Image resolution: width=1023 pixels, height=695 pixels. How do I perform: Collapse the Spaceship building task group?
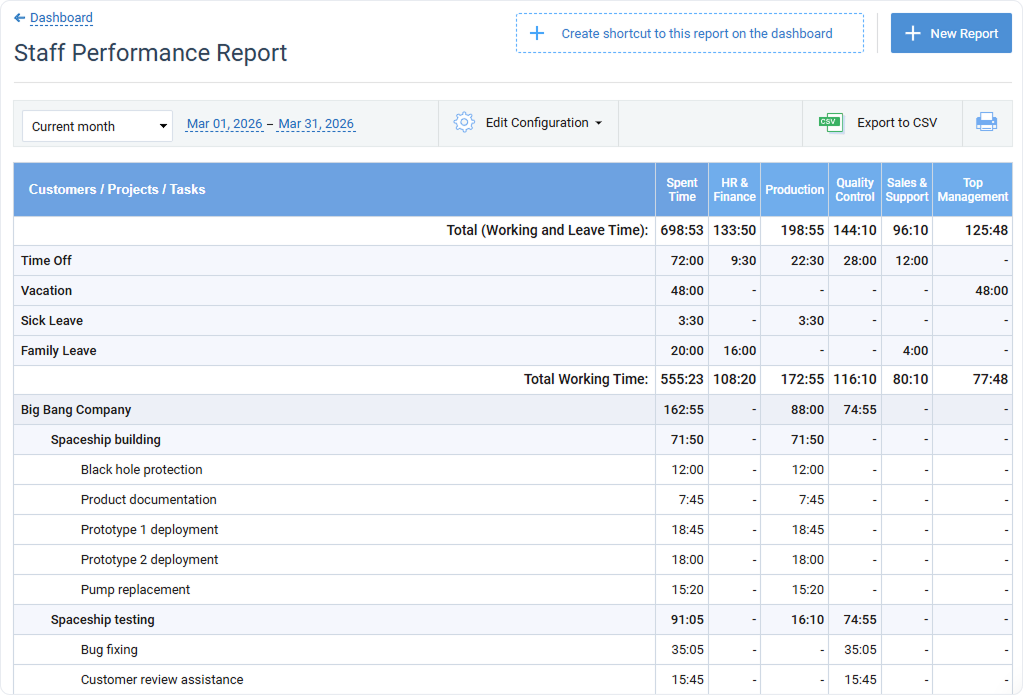tap(107, 439)
